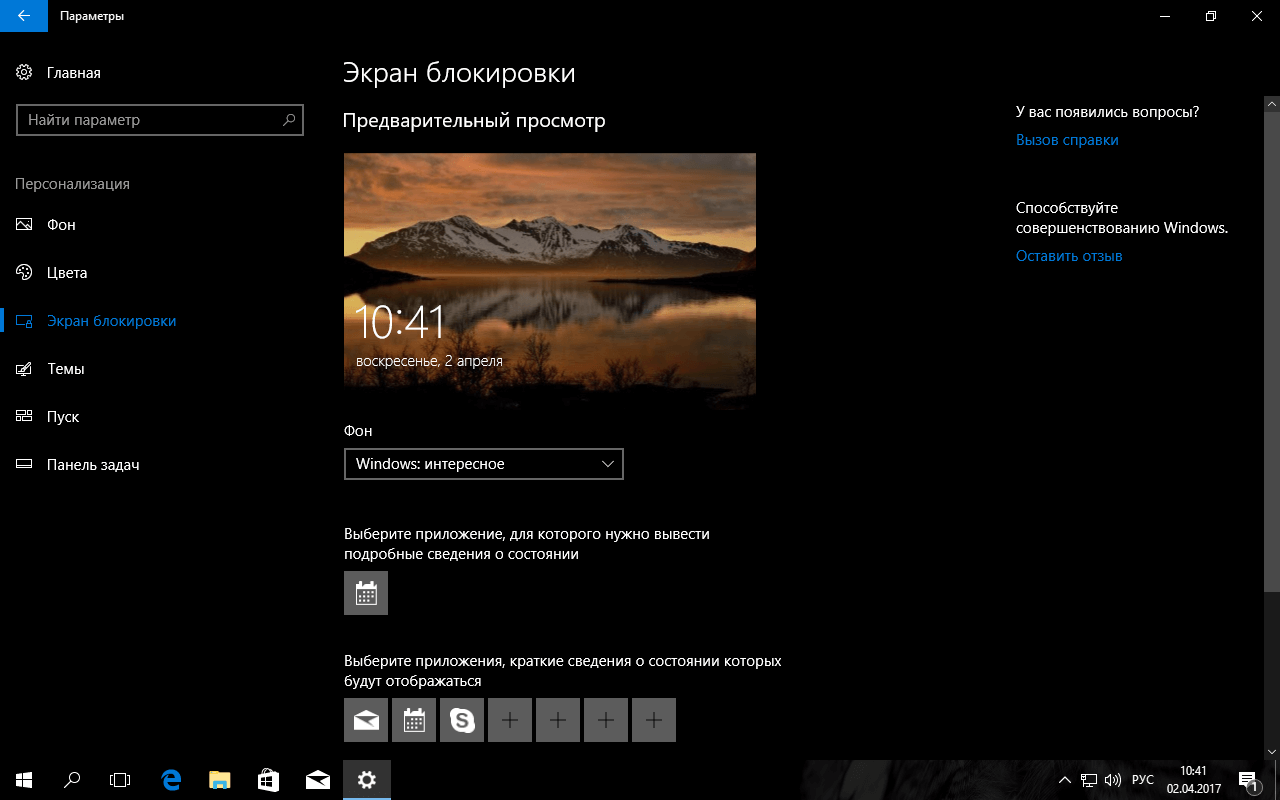Close the Параметры window

tap(1257, 16)
